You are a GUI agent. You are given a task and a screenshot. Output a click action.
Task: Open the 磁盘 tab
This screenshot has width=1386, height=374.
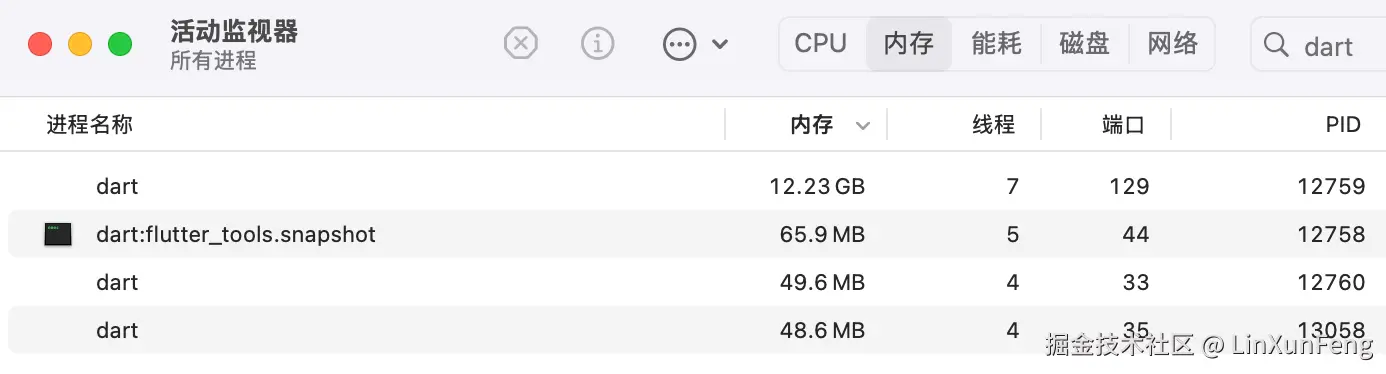1085,43
